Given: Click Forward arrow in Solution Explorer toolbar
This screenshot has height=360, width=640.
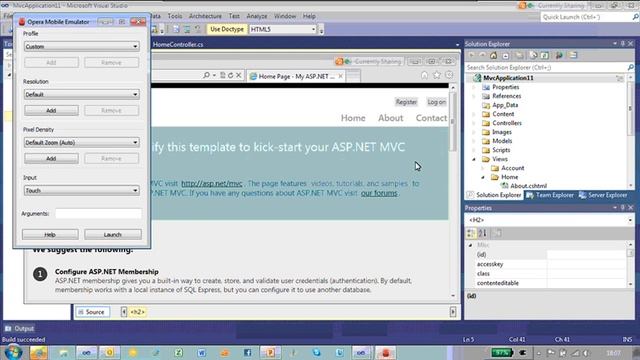Looking at the screenshot, I should point(482,56).
